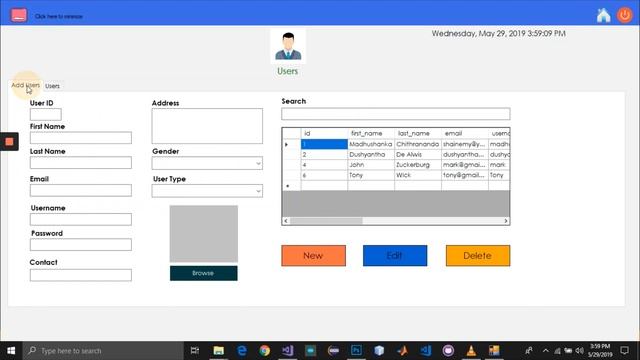The image size is (640, 360).
Task: Open the MATLAB taskbar icon
Action: pyautogui.click(x=402, y=351)
